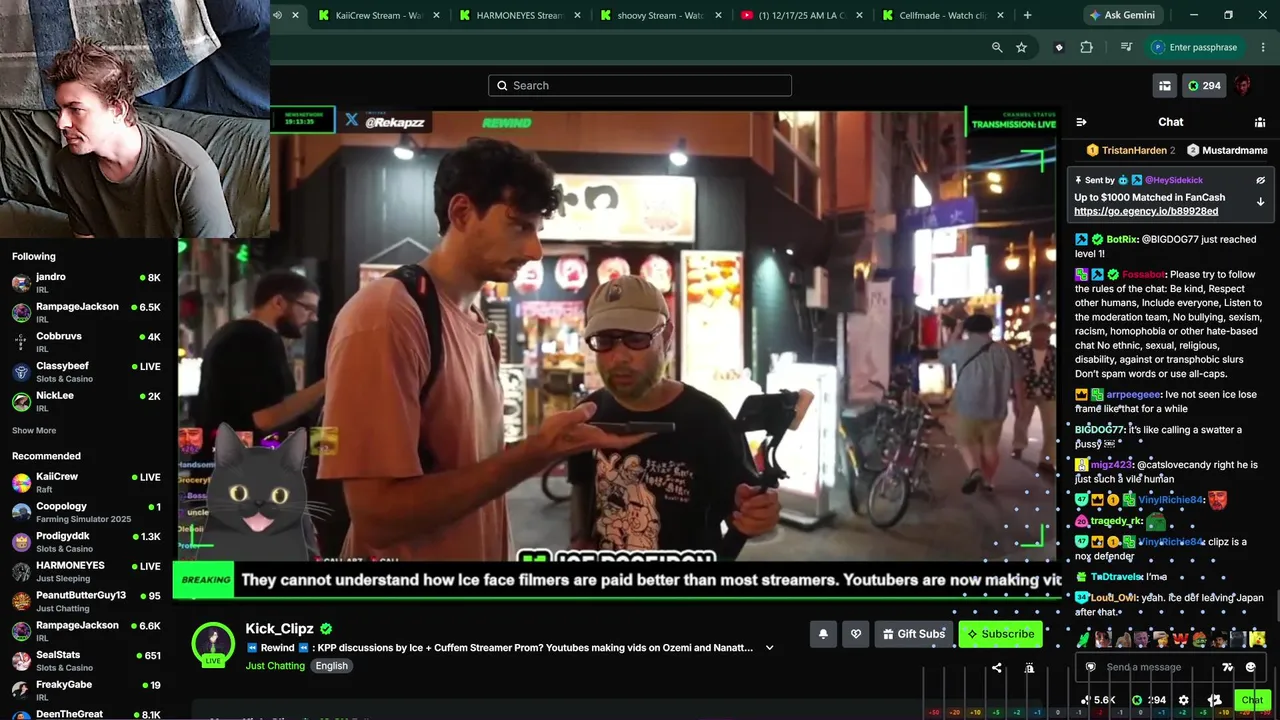
Task: Open the Kick gift icon beside settings
Action: tap(1215, 700)
